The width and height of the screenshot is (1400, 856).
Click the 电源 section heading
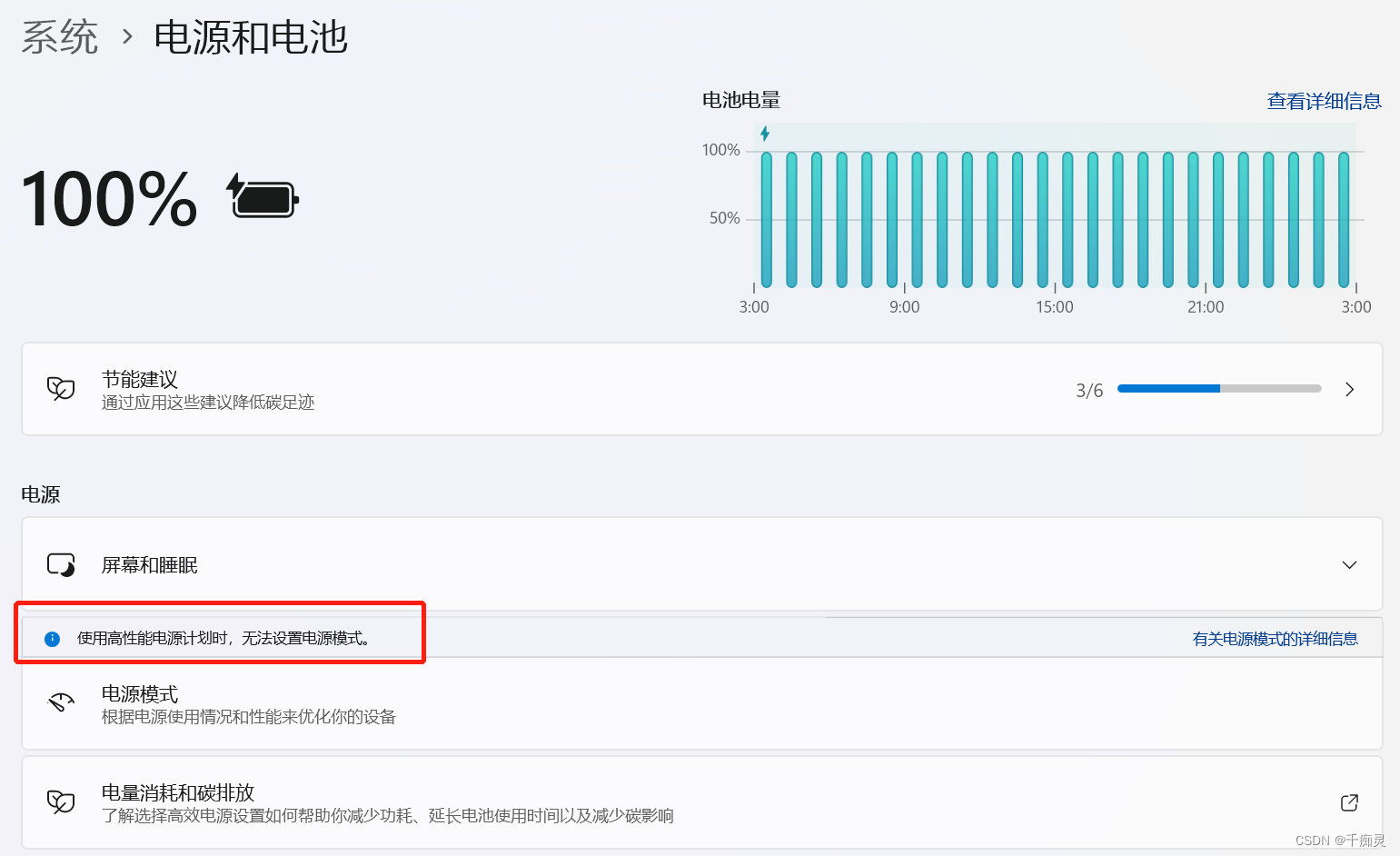pyautogui.click(x=41, y=494)
